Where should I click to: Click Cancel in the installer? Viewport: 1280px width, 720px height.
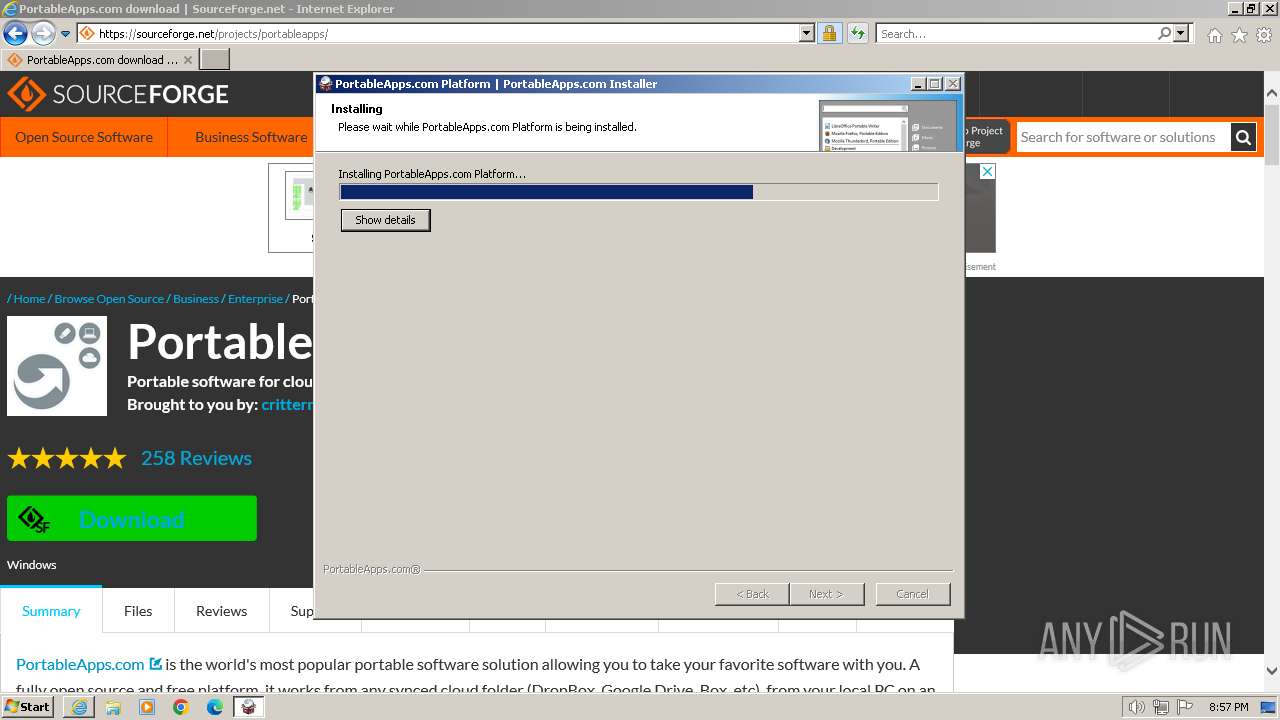(x=912, y=594)
